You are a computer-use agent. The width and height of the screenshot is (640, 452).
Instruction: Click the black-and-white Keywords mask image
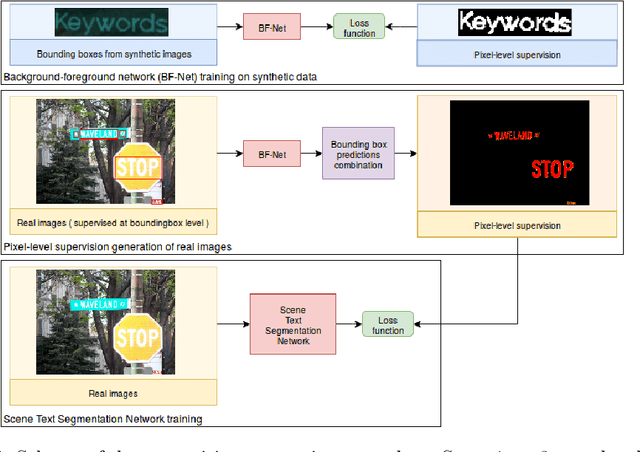514,22
